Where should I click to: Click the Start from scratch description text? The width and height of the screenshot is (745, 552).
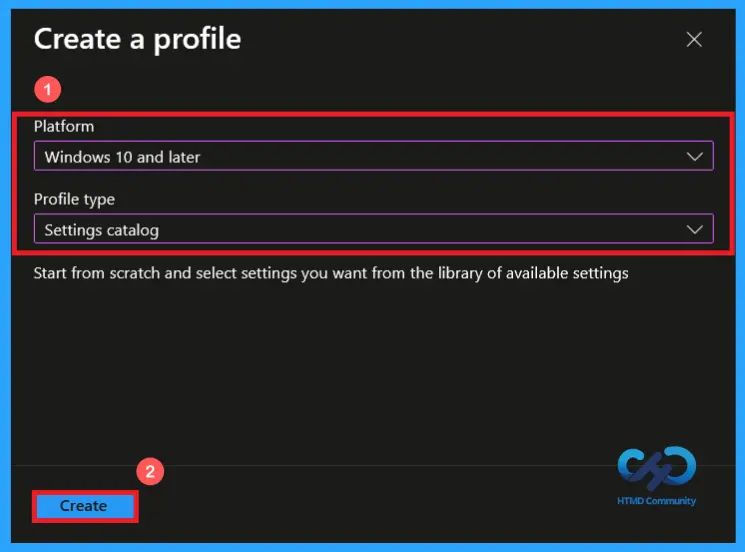click(331, 274)
